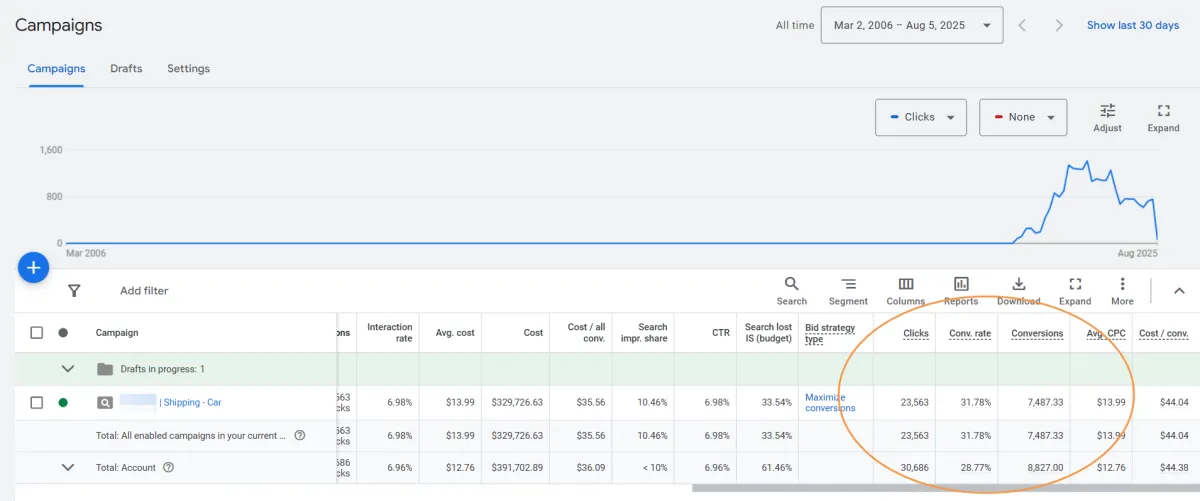The height and width of the screenshot is (501, 1200).
Task: Sort by the Cost / conv. column header
Action: click(1163, 333)
